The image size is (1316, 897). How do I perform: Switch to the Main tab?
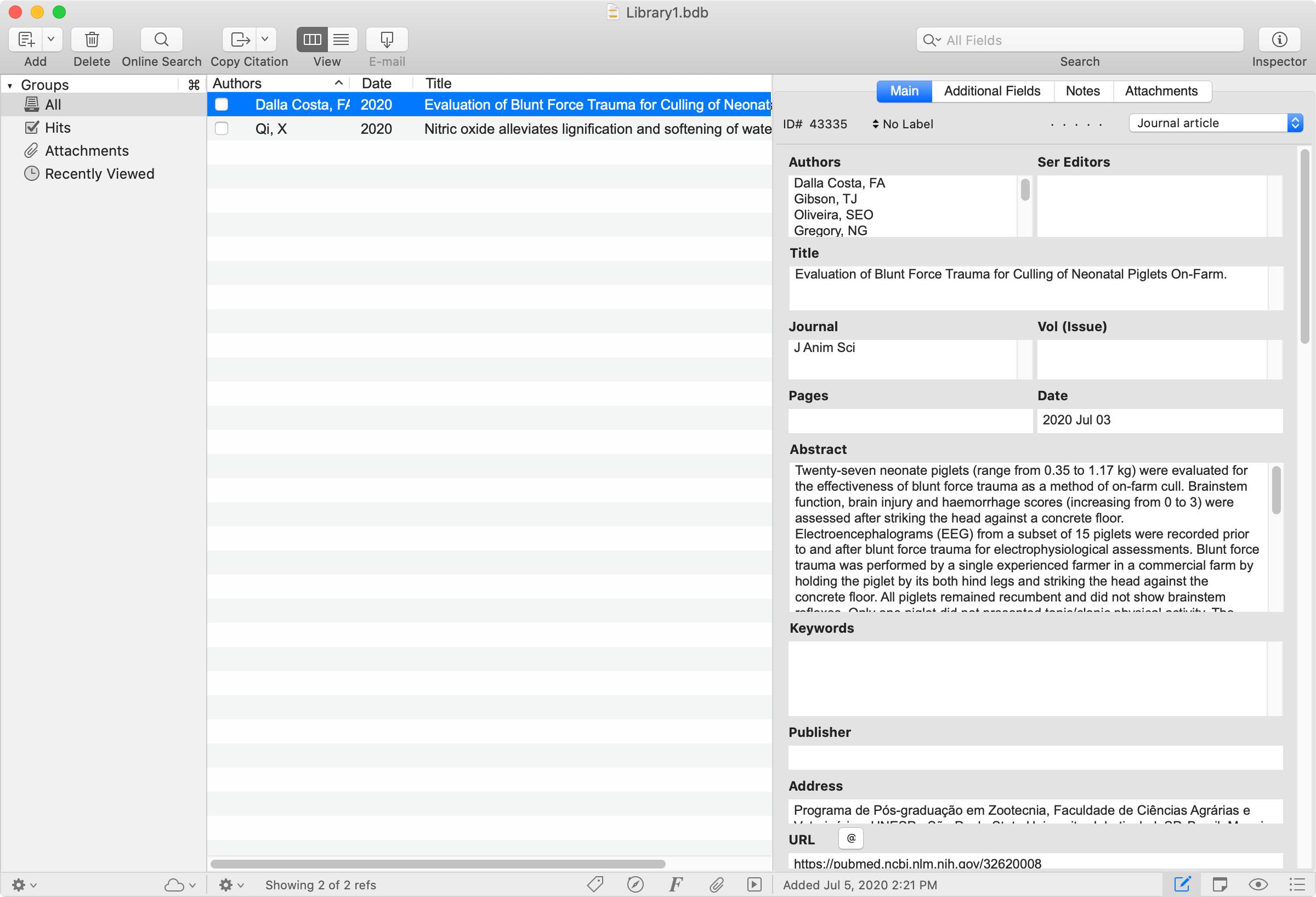pyautogui.click(x=904, y=91)
